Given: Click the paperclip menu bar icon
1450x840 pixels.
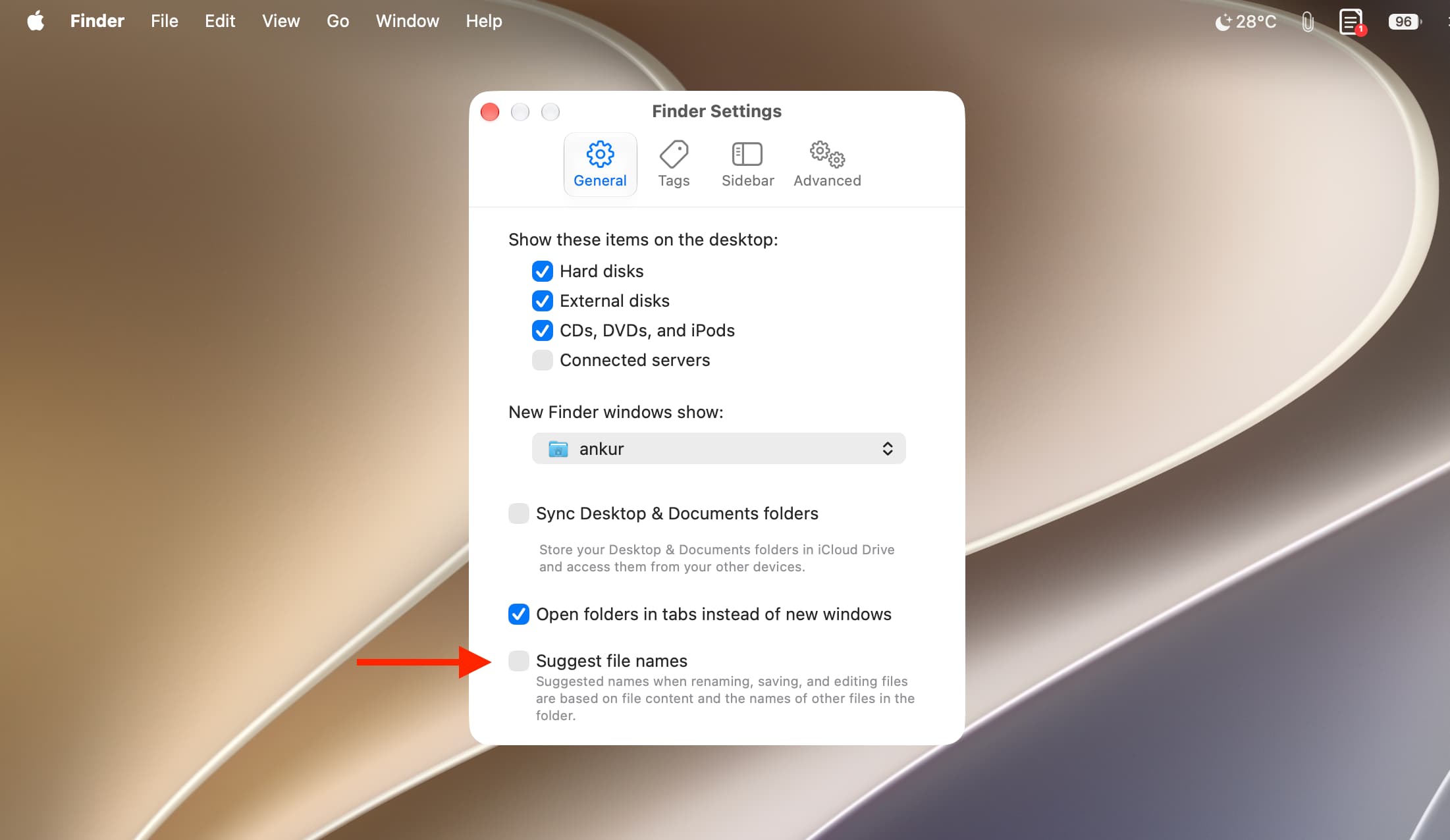Looking at the screenshot, I should point(1308,22).
